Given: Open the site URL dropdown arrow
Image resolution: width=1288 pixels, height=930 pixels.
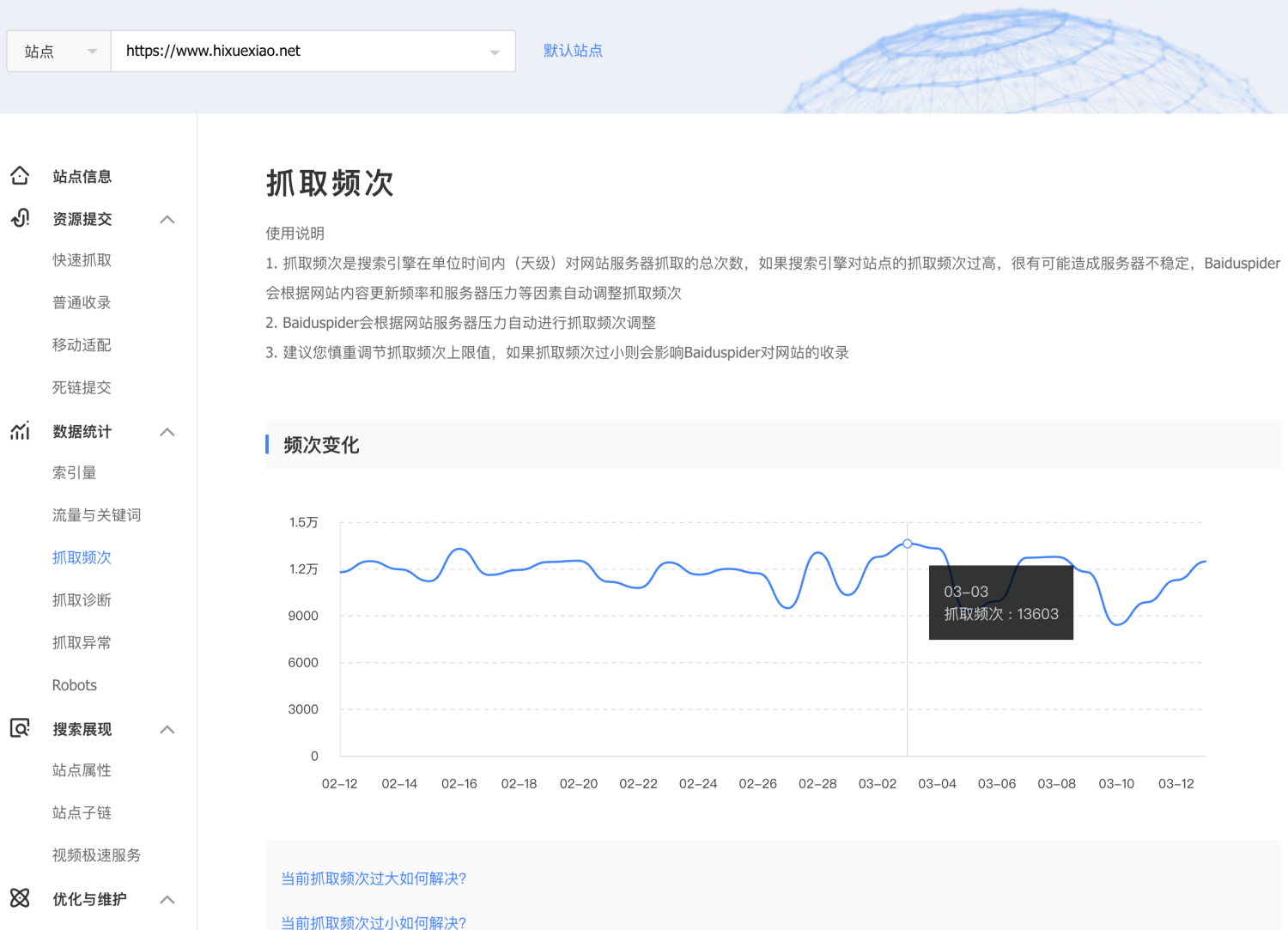Looking at the screenshot, I should pos(495,52).
